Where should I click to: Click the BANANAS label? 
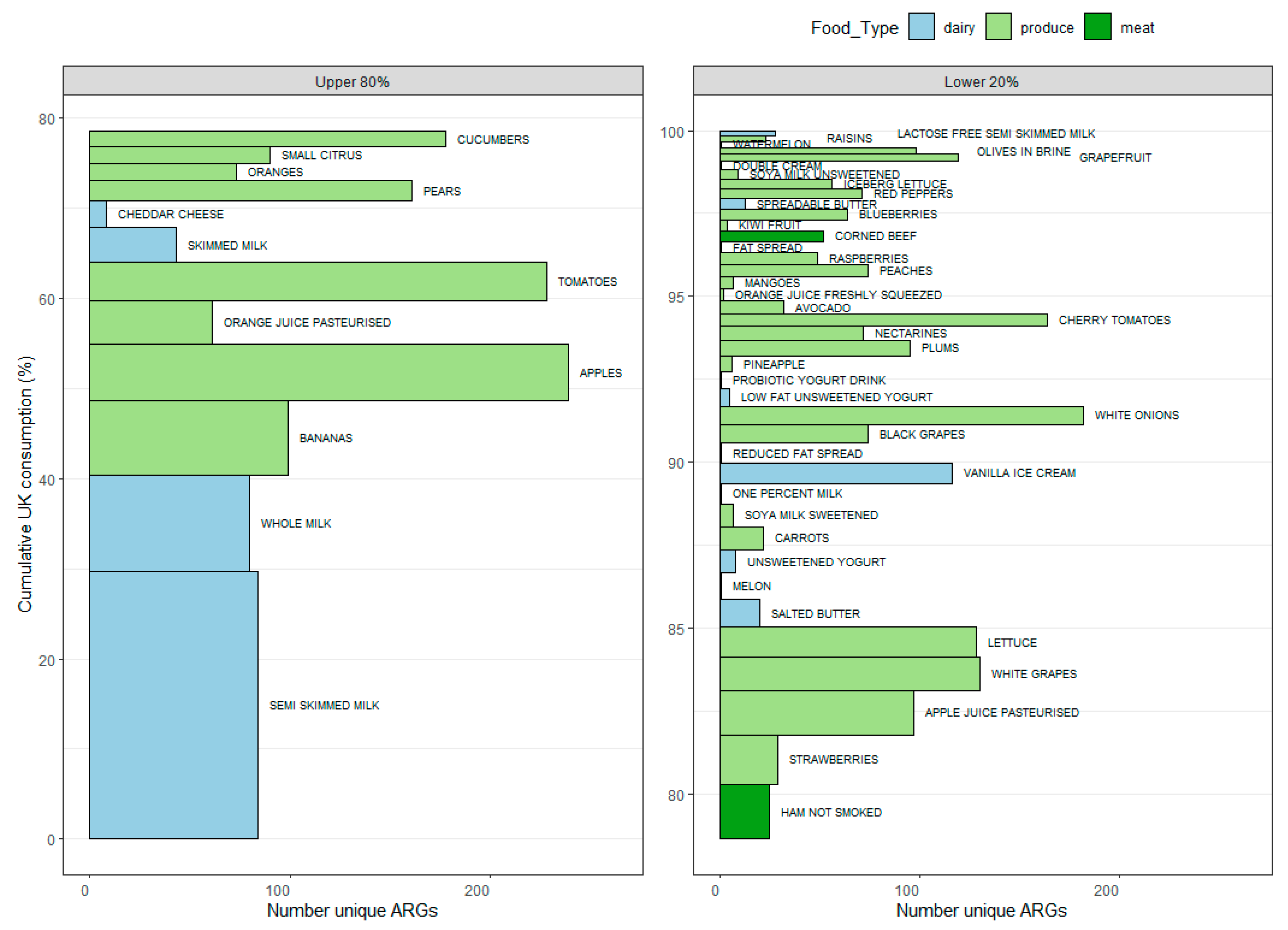(x=326, y=438)
